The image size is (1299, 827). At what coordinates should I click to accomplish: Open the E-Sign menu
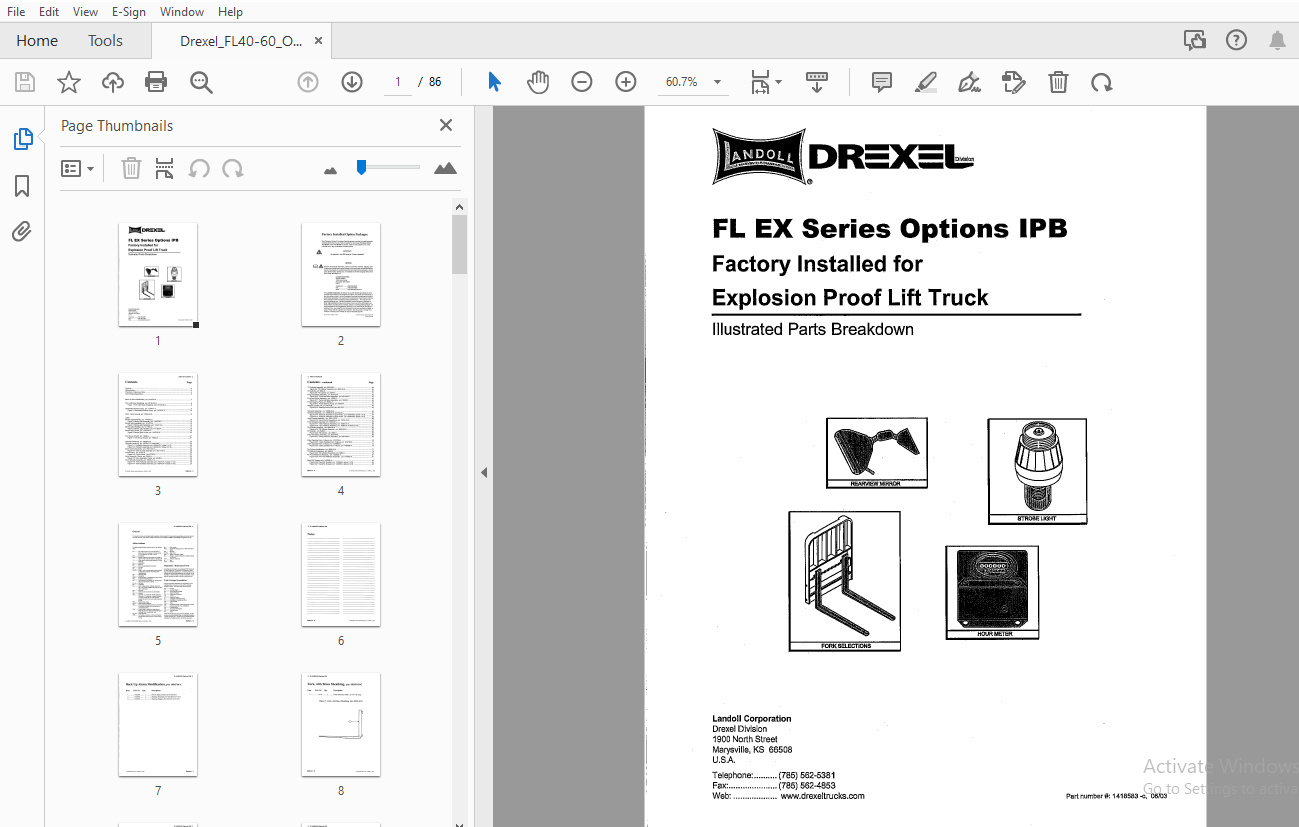coord(128,11)
